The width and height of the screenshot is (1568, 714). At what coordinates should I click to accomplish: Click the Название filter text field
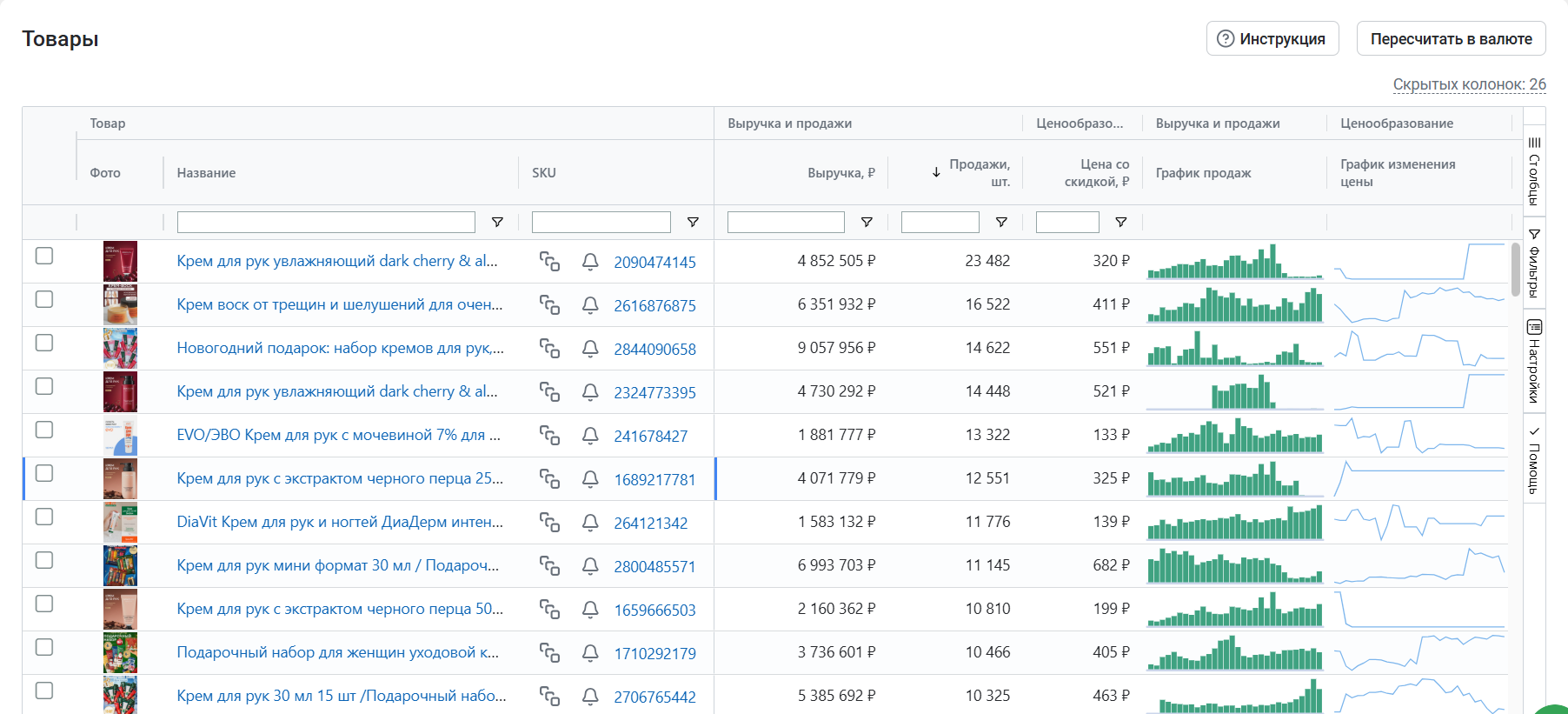coord(326,223)
